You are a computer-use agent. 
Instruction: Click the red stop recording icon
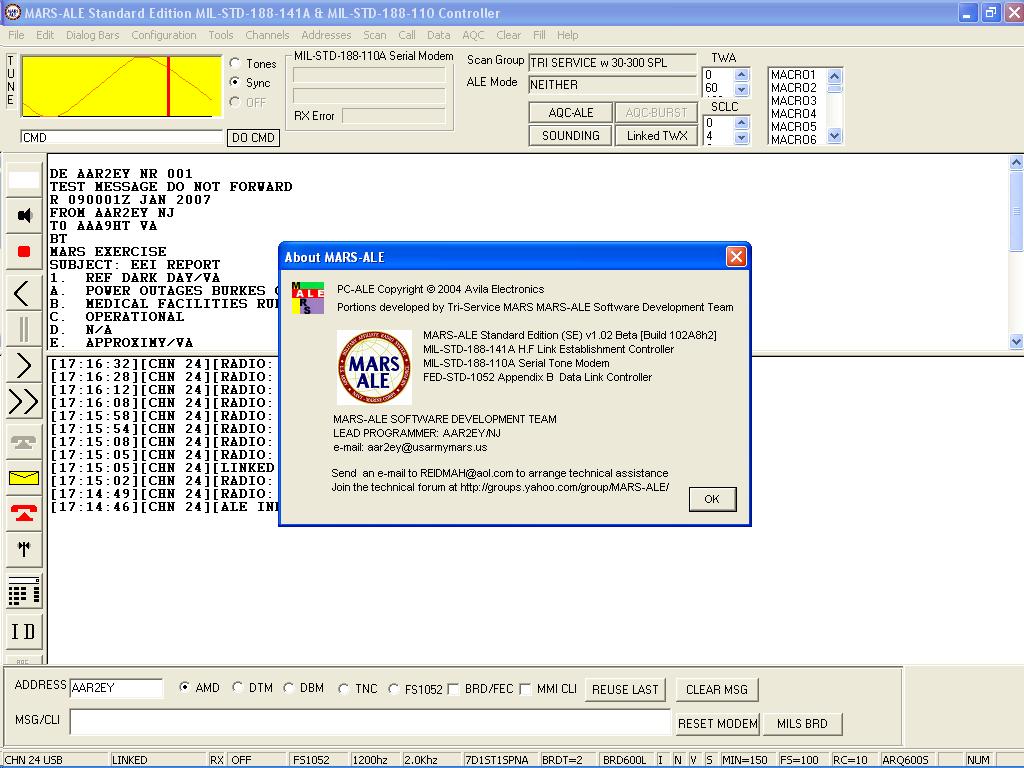point(22,252)
